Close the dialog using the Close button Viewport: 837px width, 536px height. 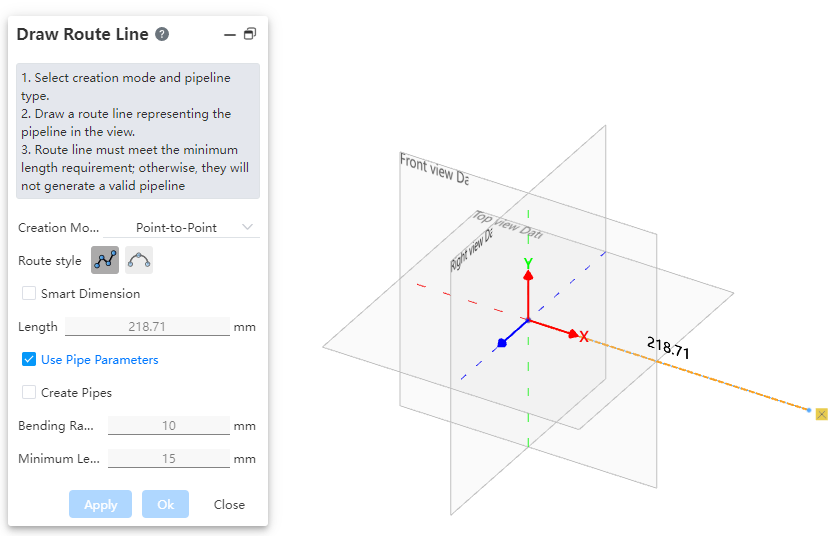[x=229, y=504]
